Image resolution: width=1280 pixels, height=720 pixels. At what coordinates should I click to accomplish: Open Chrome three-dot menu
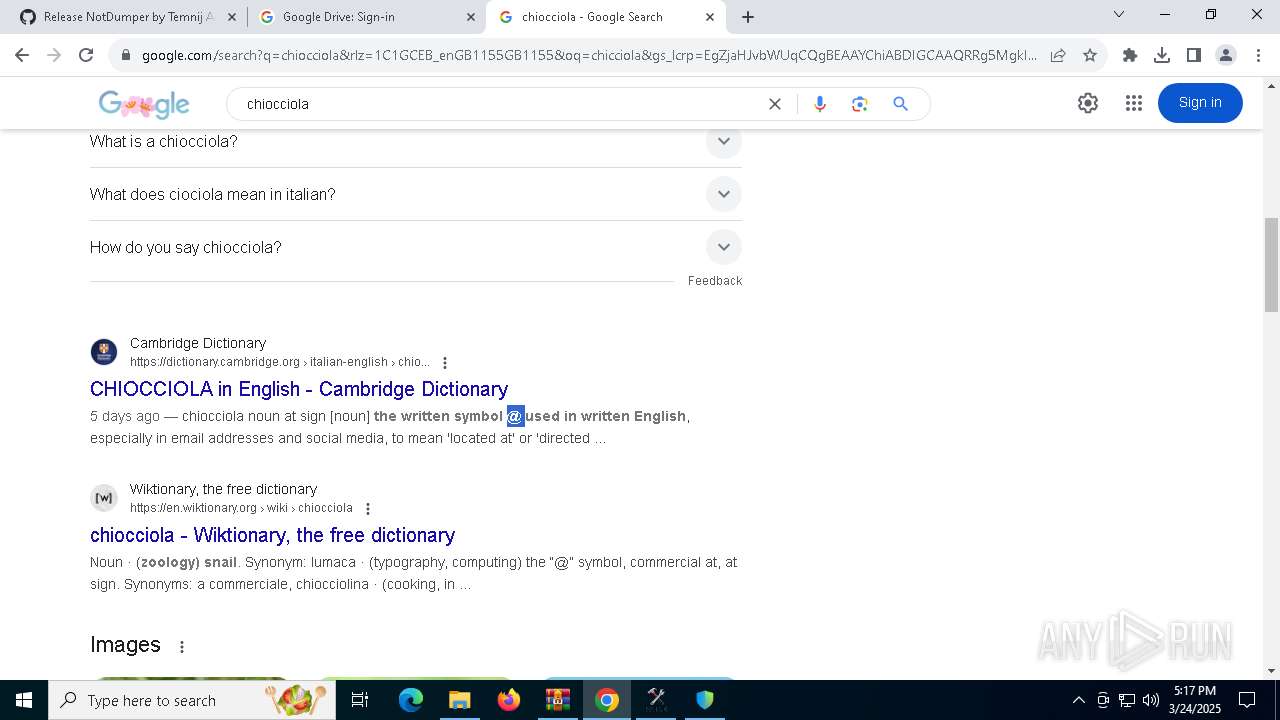pyautogui.click(x=1258, y=55)
